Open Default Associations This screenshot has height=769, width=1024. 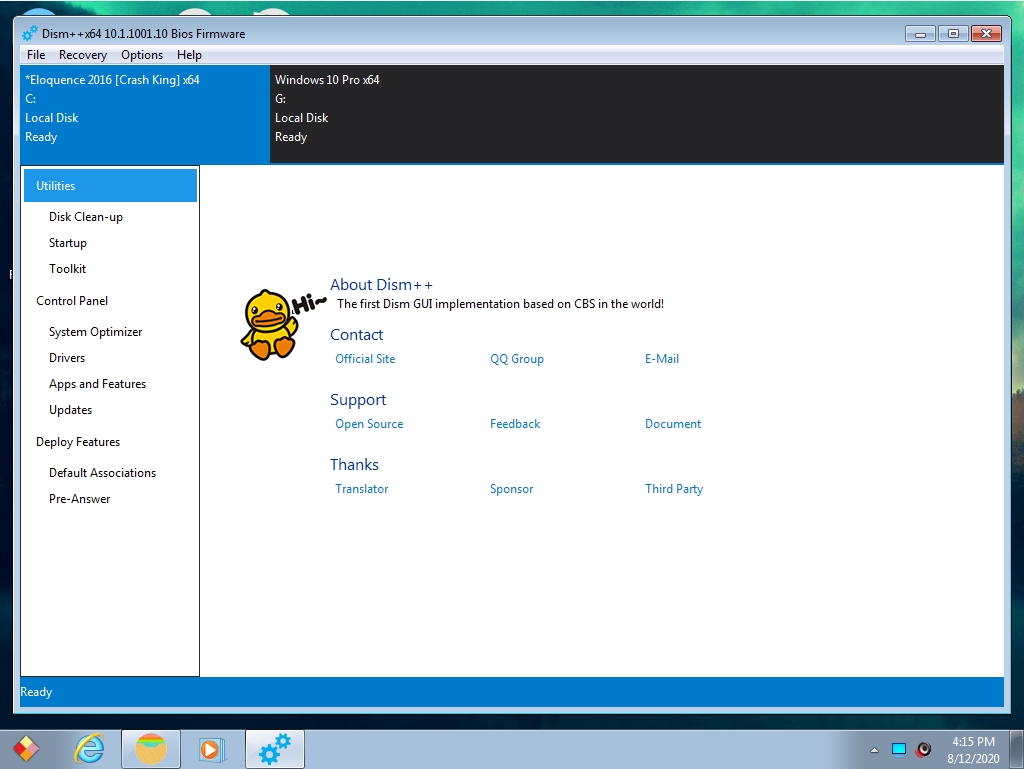103,473
